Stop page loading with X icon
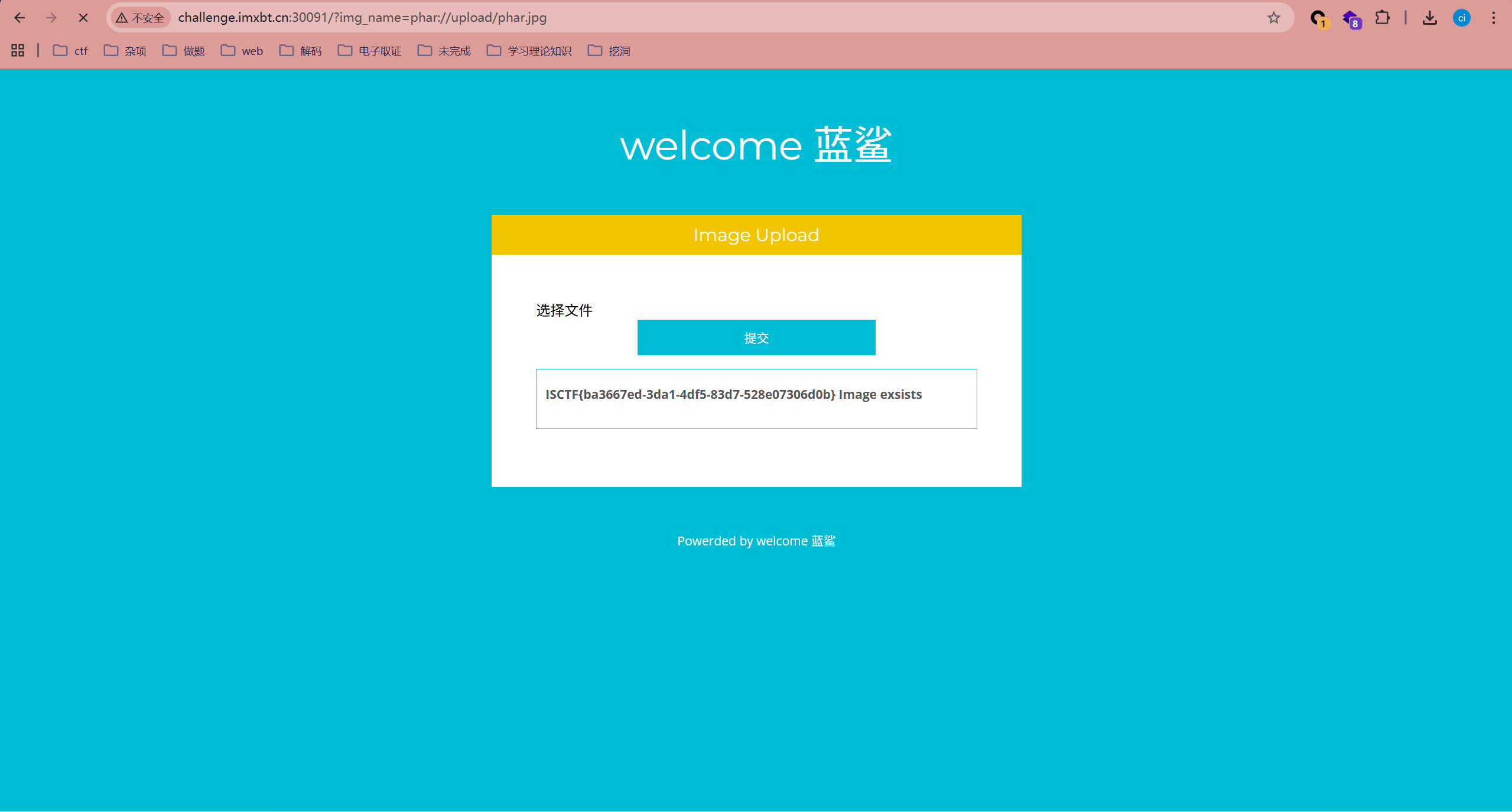1512x812 pixels. pyautogui.click(x=83, y=18)
